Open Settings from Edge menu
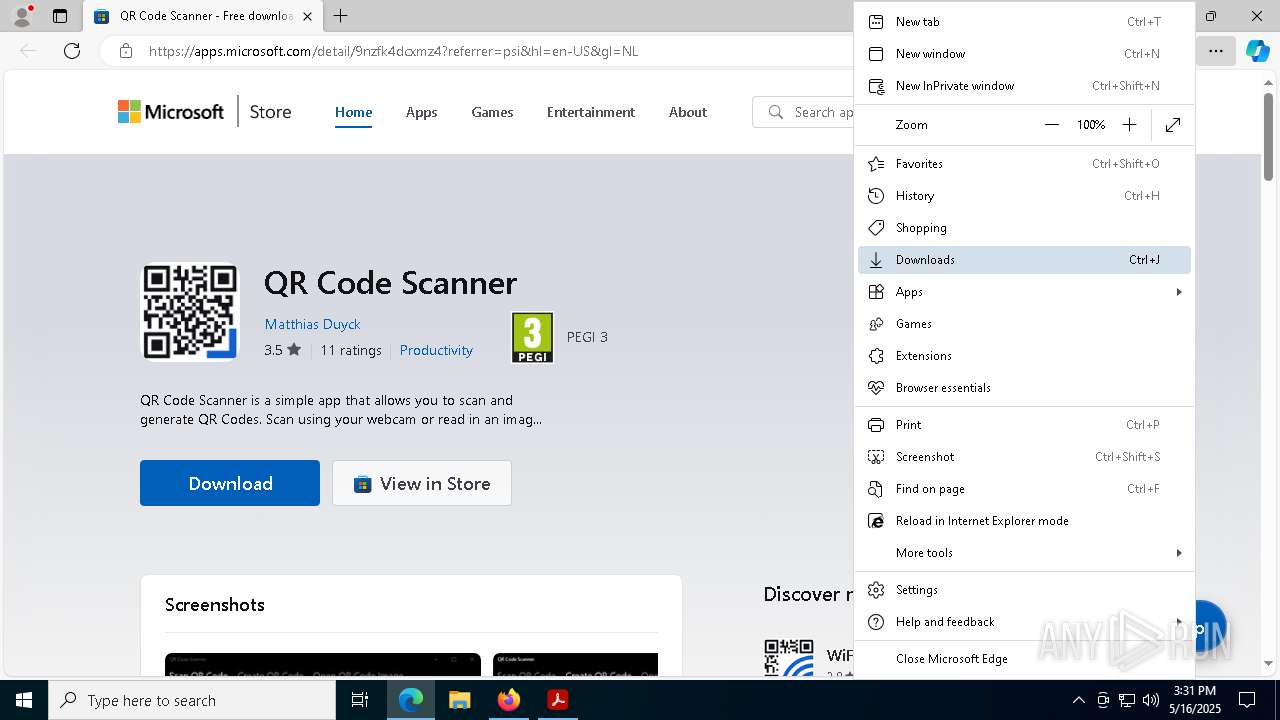Image resolution: width=1280 pixels, height=720 pixels. [x=1024, y=590]
